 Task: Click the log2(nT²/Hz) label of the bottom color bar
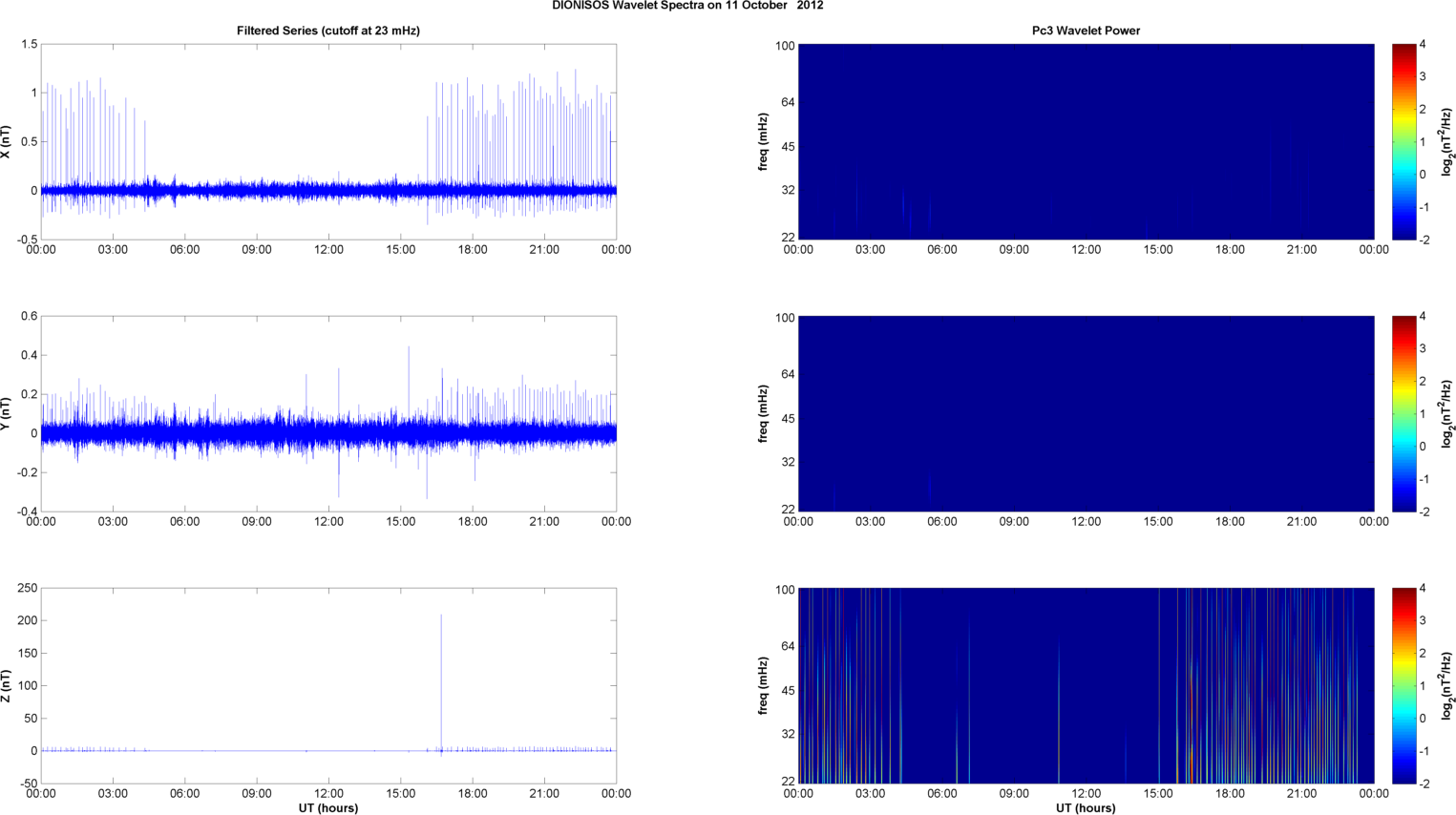[1447, 686]
